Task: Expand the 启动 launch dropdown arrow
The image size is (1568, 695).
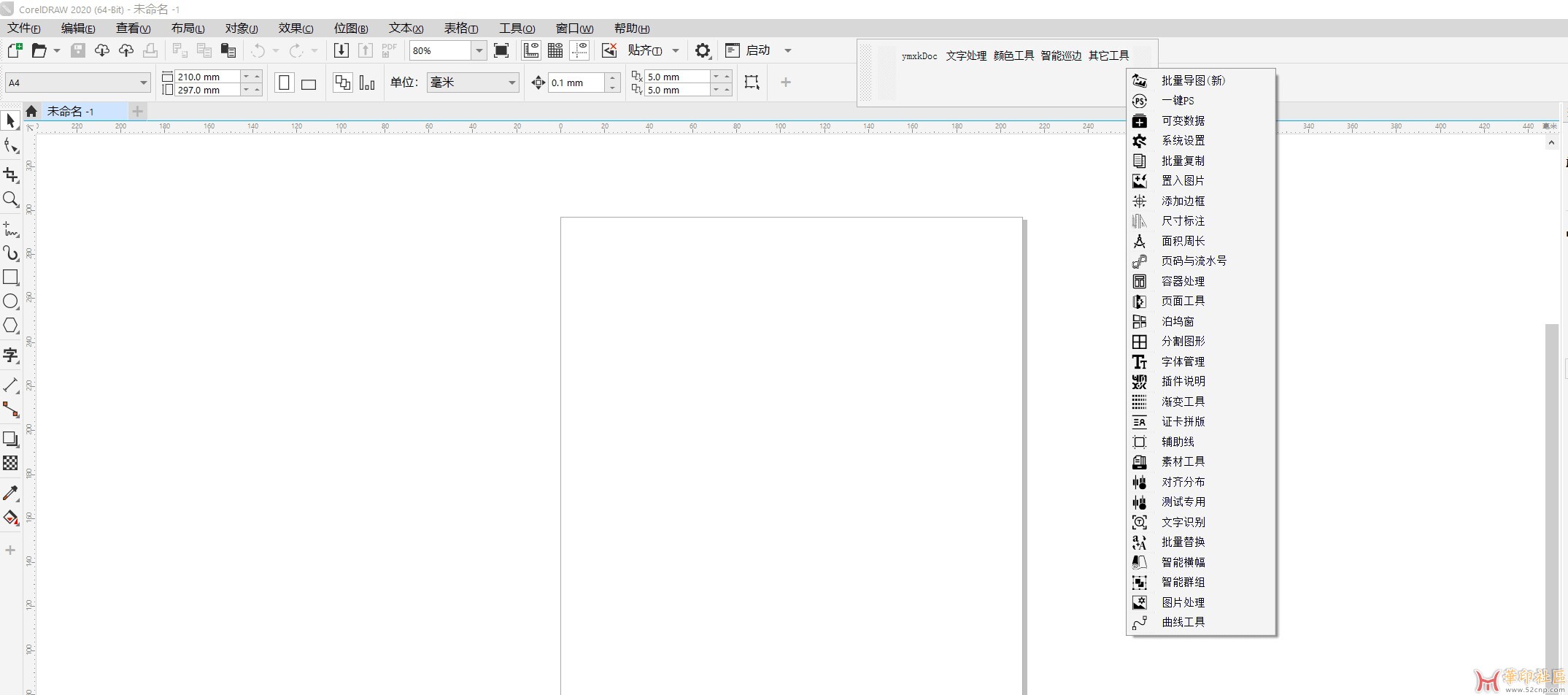Action: pos(788,50)
